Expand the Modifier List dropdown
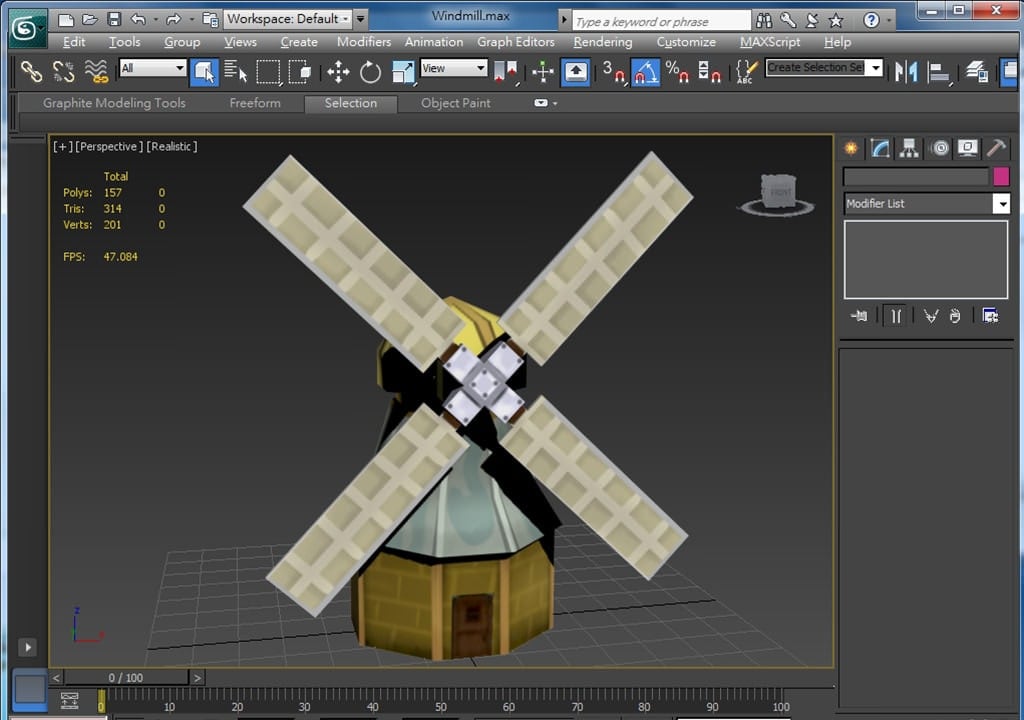1024x720 pixels. tap(1001, 203)
